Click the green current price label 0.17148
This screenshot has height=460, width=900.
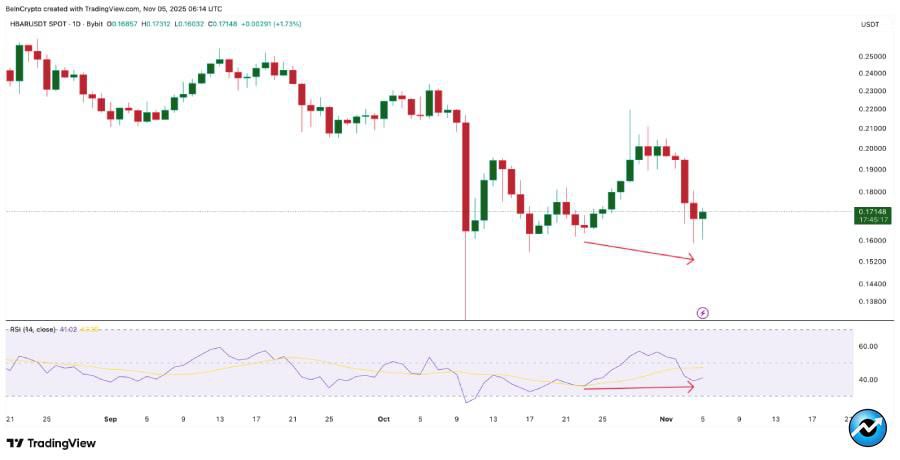869,212
